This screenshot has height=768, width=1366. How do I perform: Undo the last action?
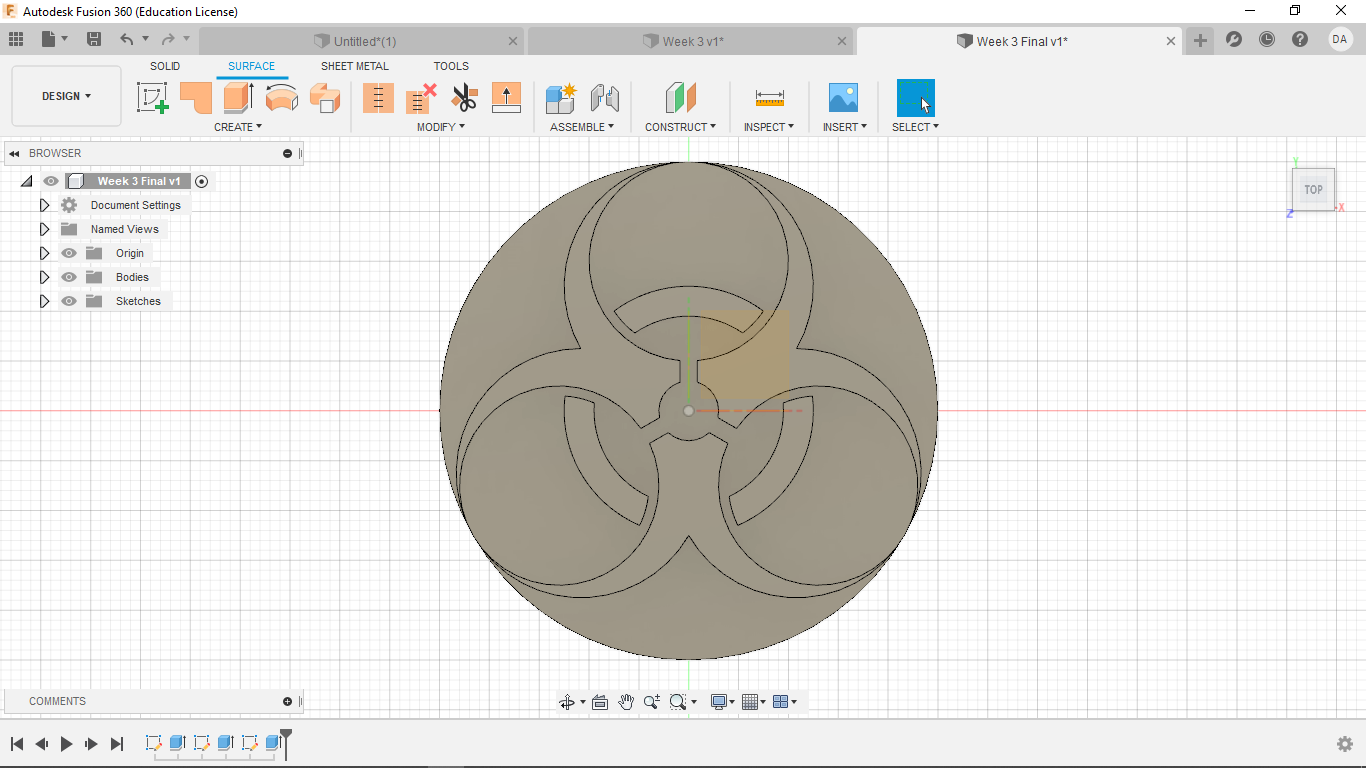[x=126, y=39]
